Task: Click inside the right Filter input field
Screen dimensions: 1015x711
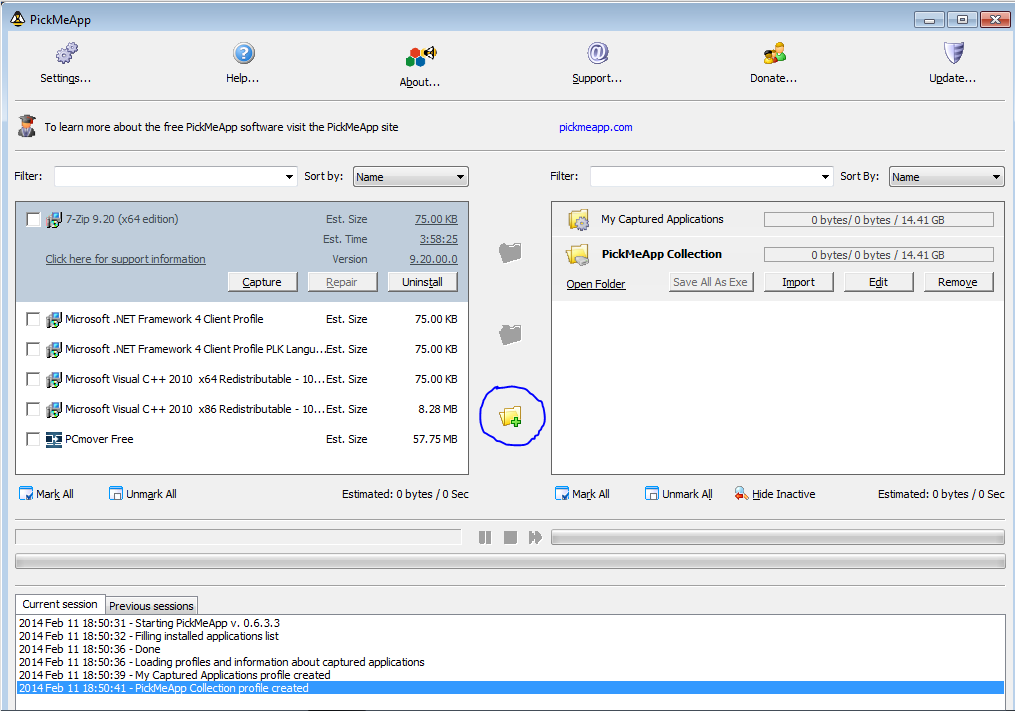Action: coord(704,176)
